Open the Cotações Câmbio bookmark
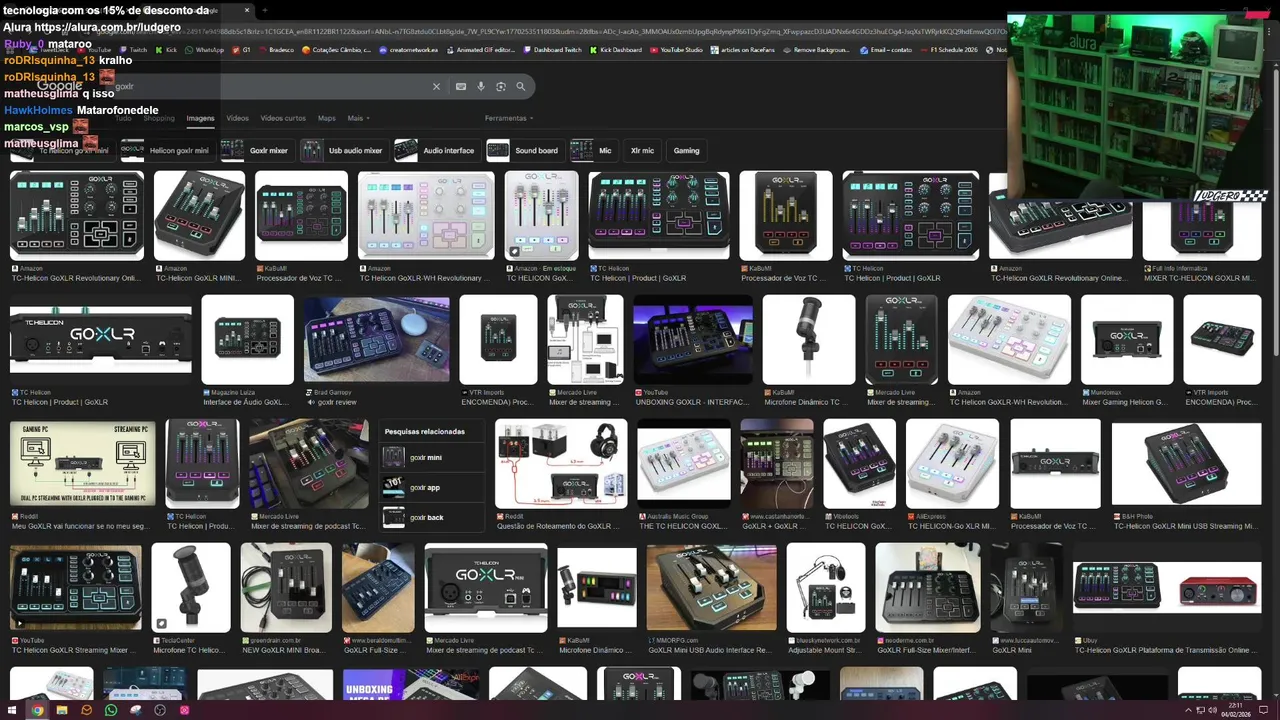1280x720 pixels. [336, 50]
